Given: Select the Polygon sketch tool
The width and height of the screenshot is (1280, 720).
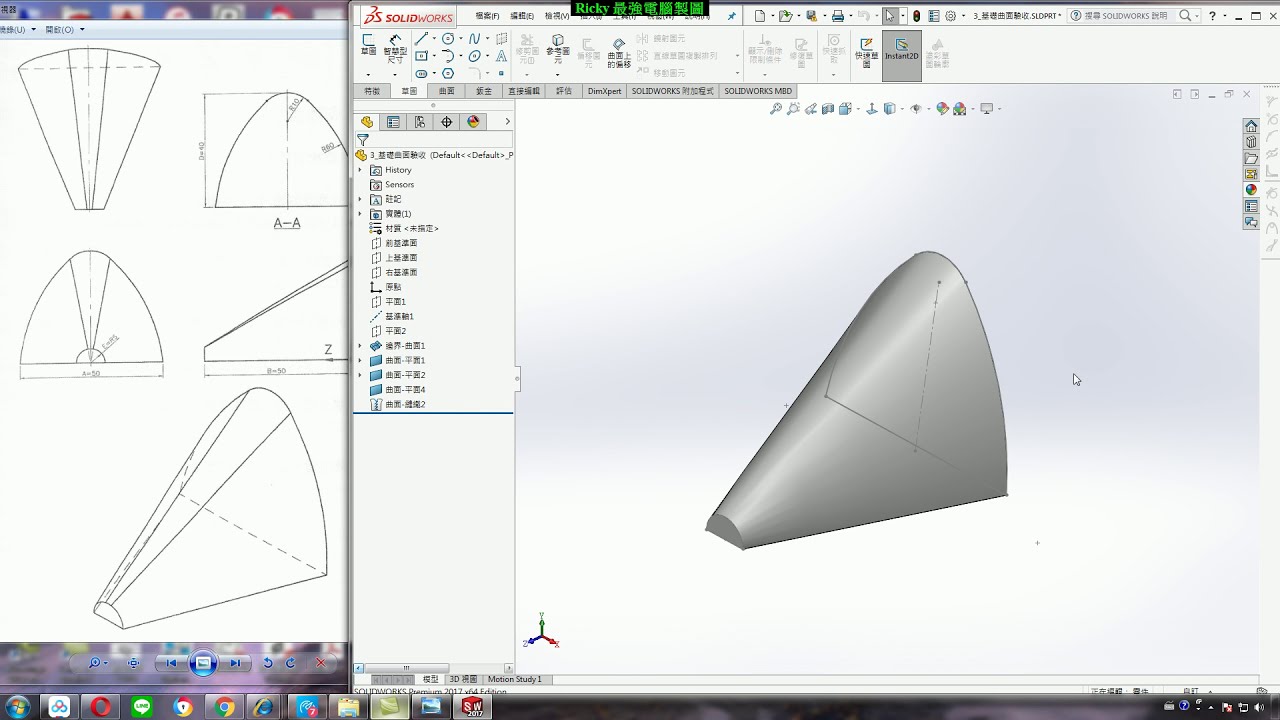Looking at the screenshot, I should tap(448, 73).
